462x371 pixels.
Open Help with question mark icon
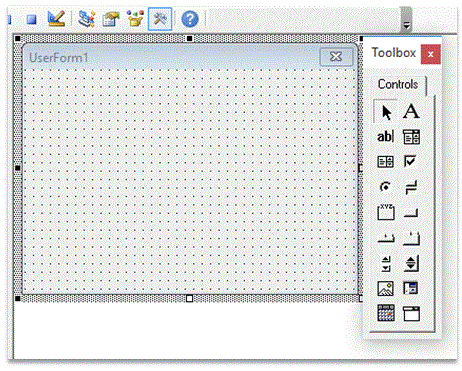tap(190, 19)
